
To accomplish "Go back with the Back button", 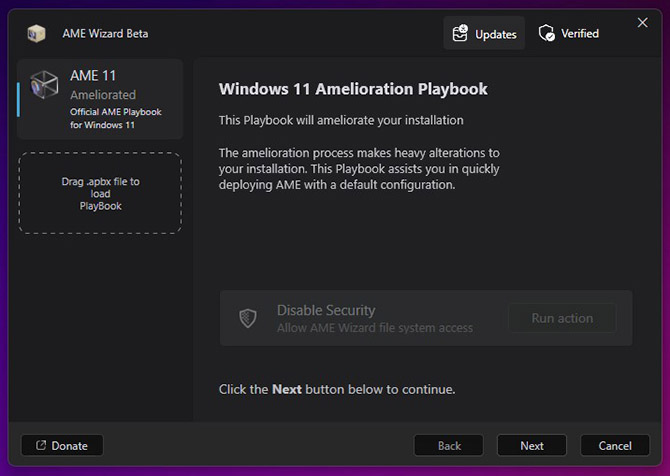I will click(449, 445).
